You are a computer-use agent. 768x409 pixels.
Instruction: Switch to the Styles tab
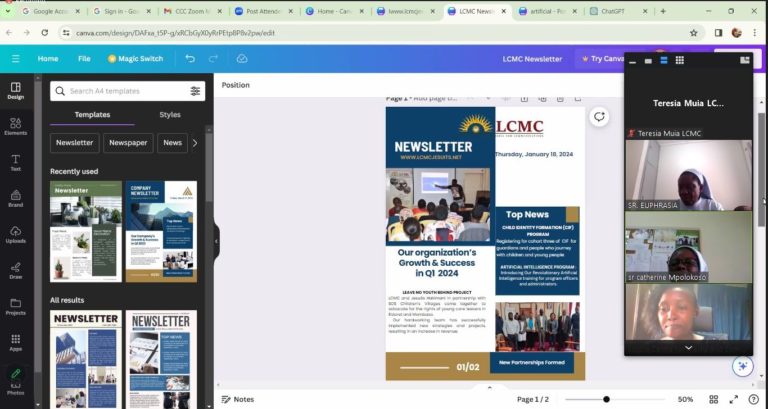[x=170, y=115]
